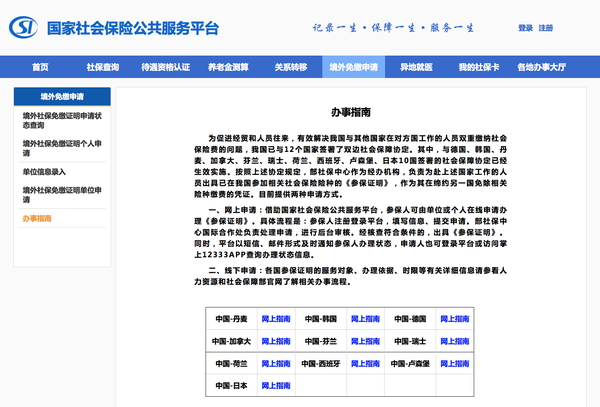Viewport: 600px width, 407px height.
Task: Open 网上指南 link for 中国-加拿大
Action: click(276, 341)
